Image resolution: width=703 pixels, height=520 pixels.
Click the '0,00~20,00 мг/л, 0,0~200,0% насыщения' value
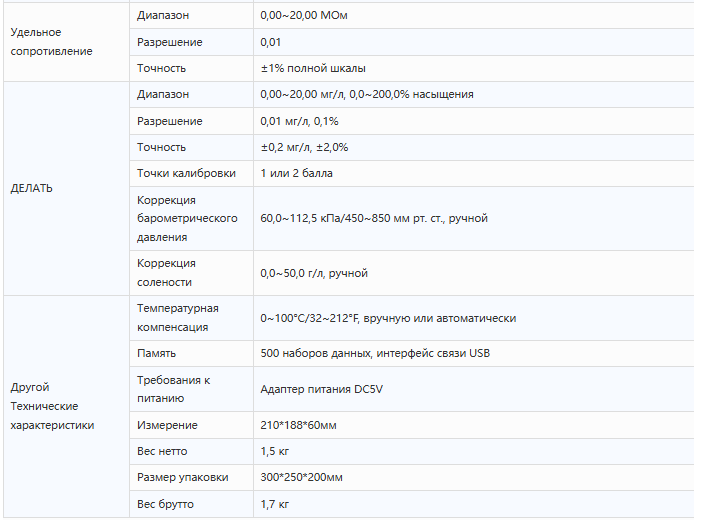(x=366, y=95)
